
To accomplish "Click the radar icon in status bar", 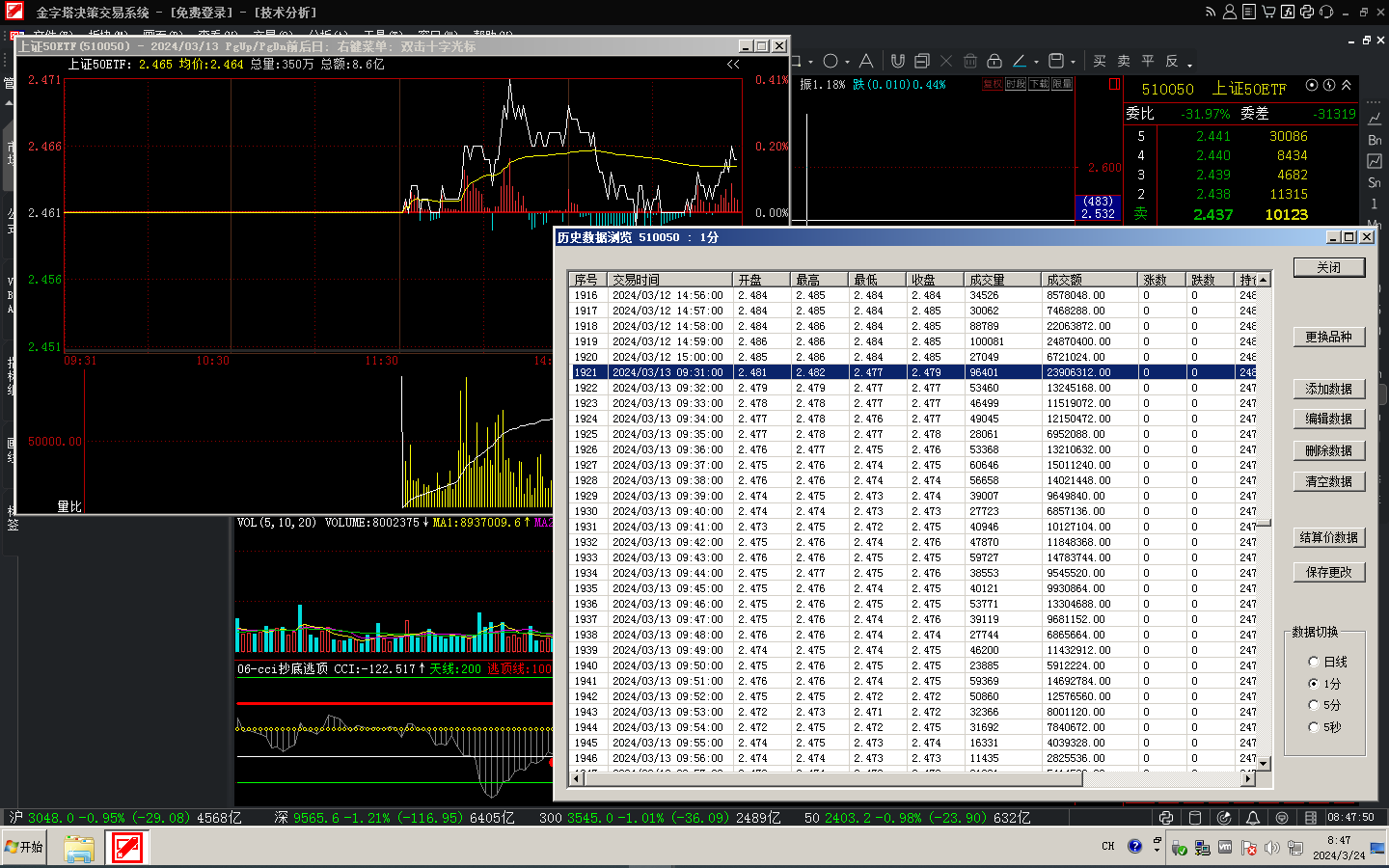I will [1224, 818].
